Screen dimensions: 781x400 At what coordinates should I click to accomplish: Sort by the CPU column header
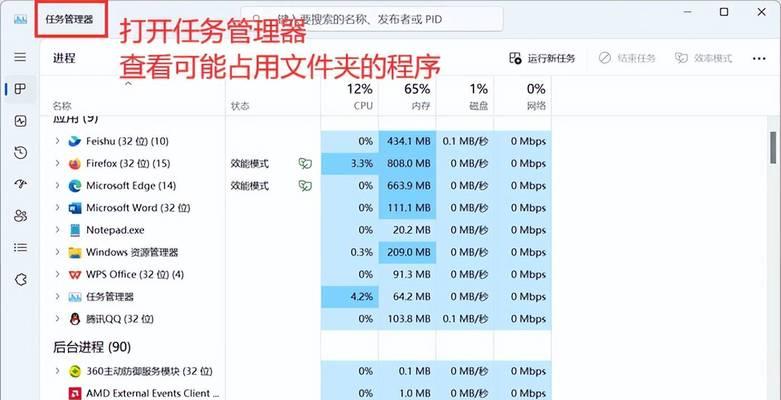tap(349, 97)
